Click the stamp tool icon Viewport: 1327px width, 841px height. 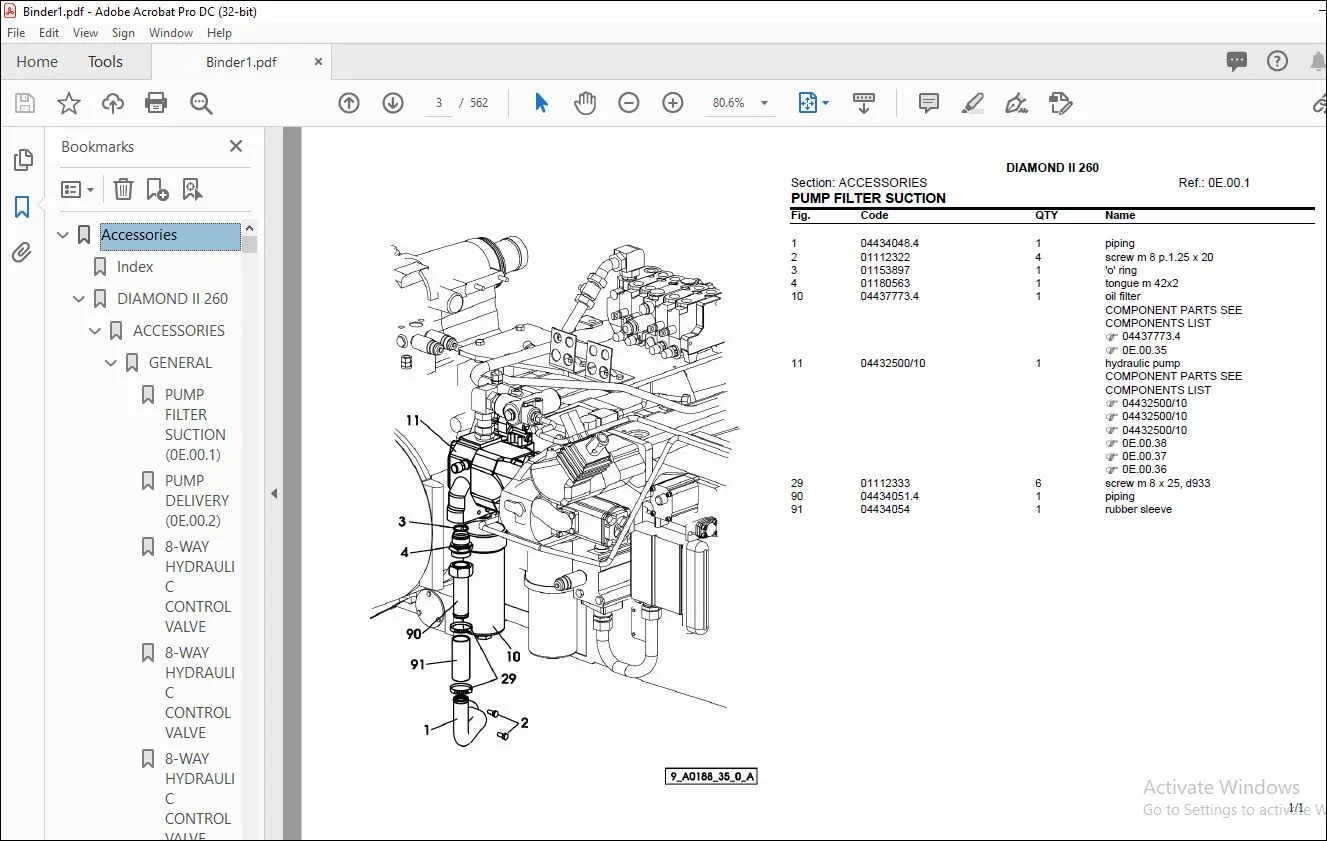pos(1061,103)
